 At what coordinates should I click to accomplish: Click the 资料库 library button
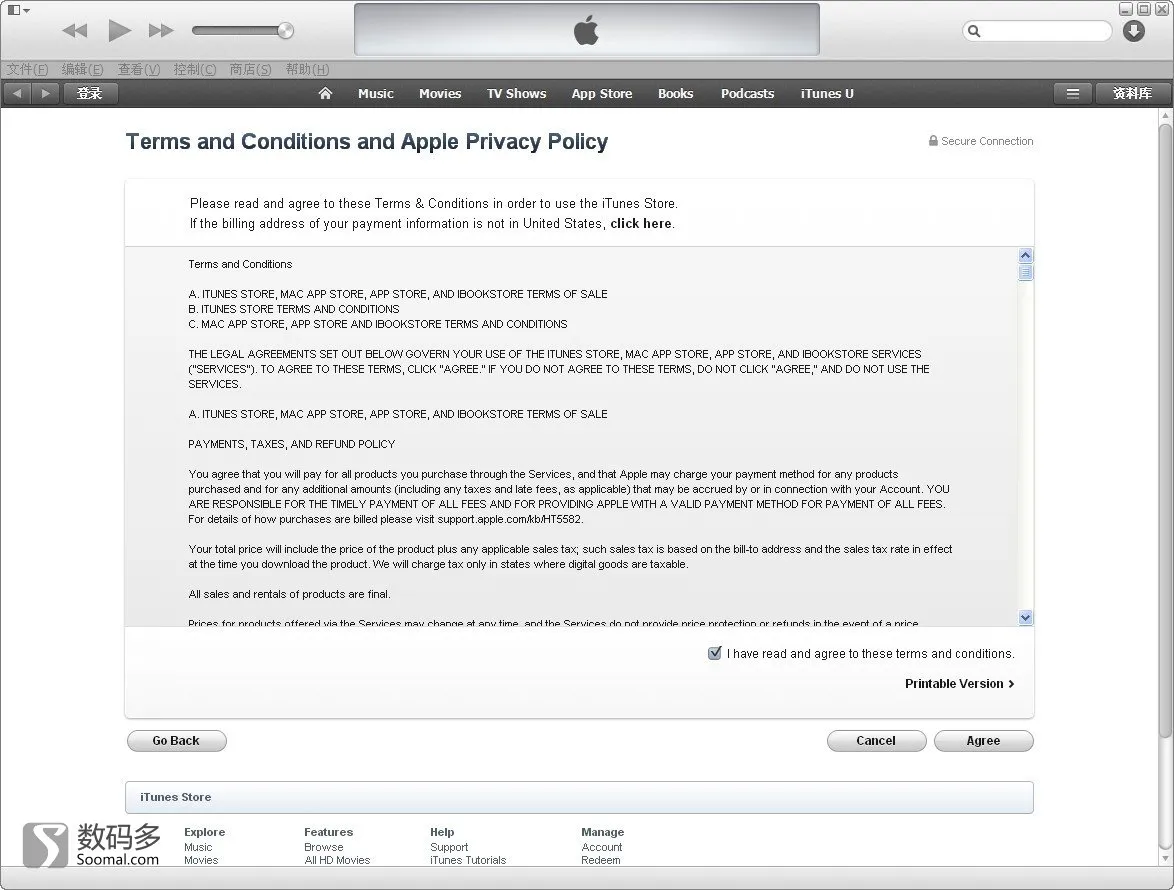pyautogui.click(x=1132, y=94)
